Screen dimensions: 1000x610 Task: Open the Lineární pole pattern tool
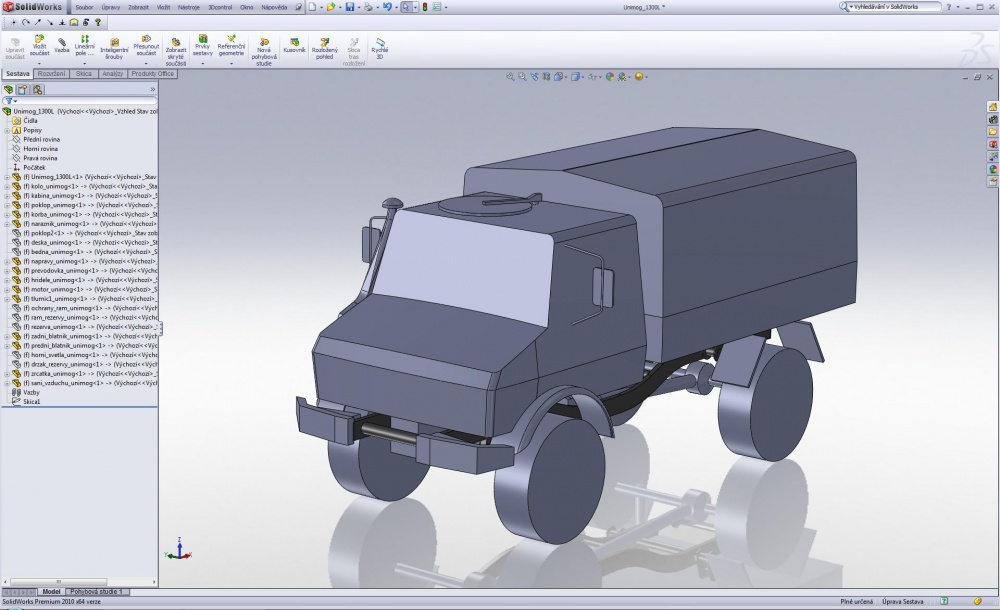click(84, 45)
